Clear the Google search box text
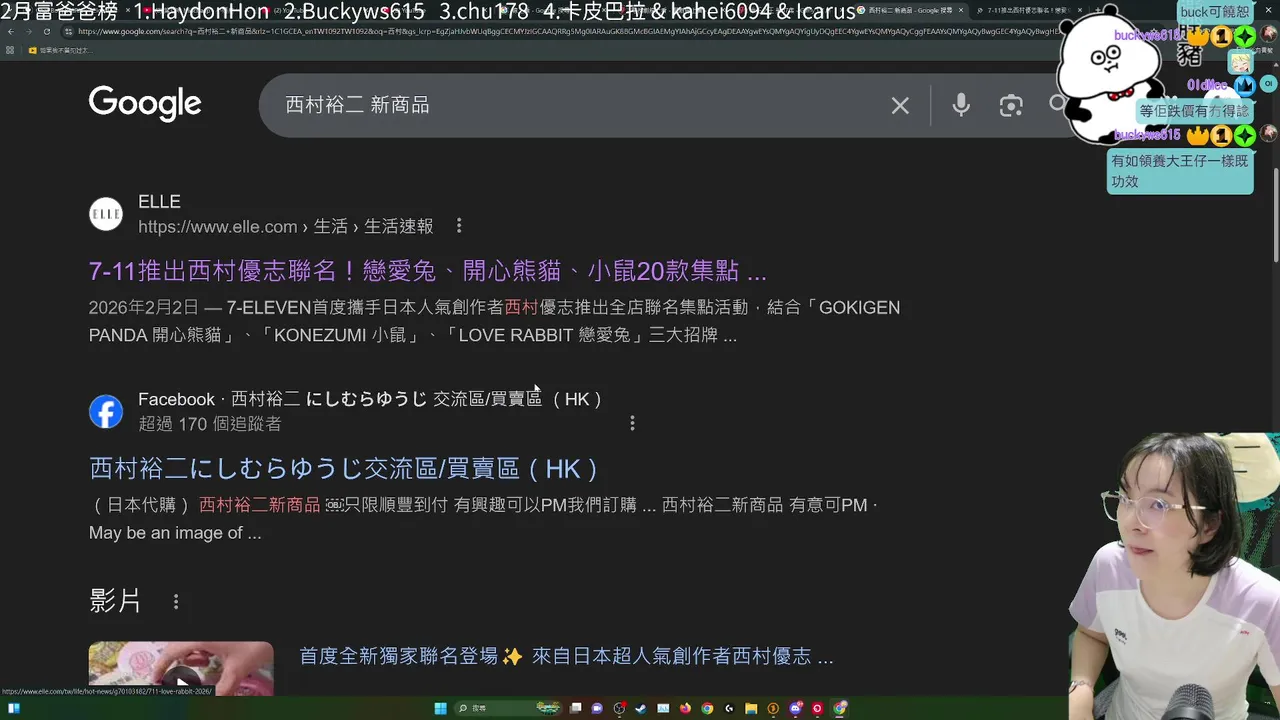 (x=900, y=105)
